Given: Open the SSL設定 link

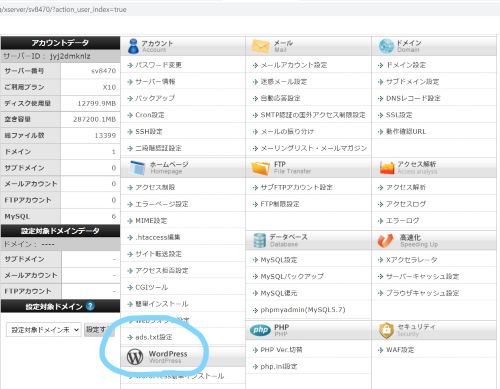Looking at the screenshot, I should pyautogui.click(x=399, y=115).
